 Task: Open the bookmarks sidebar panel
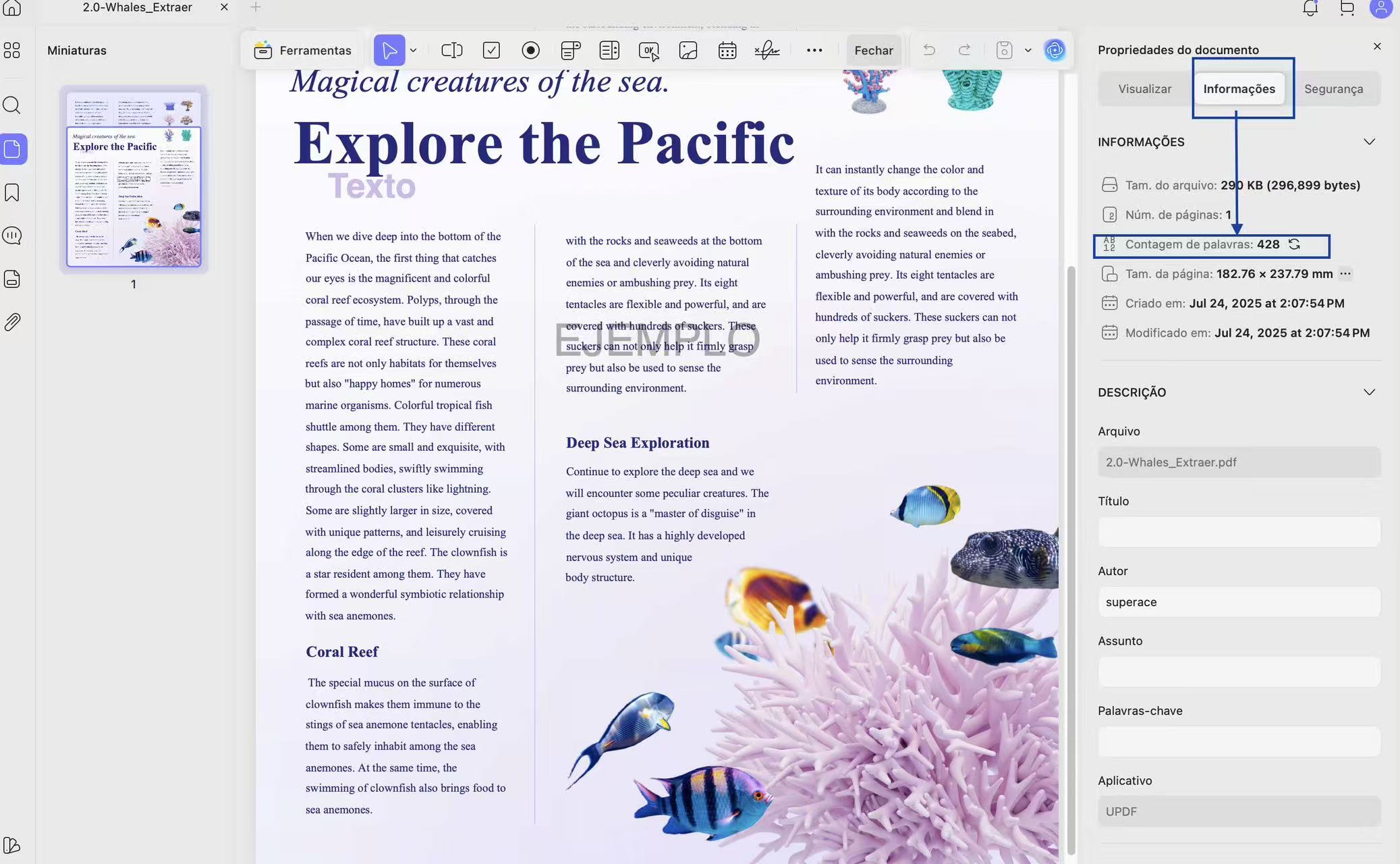(x=12, y=192)
